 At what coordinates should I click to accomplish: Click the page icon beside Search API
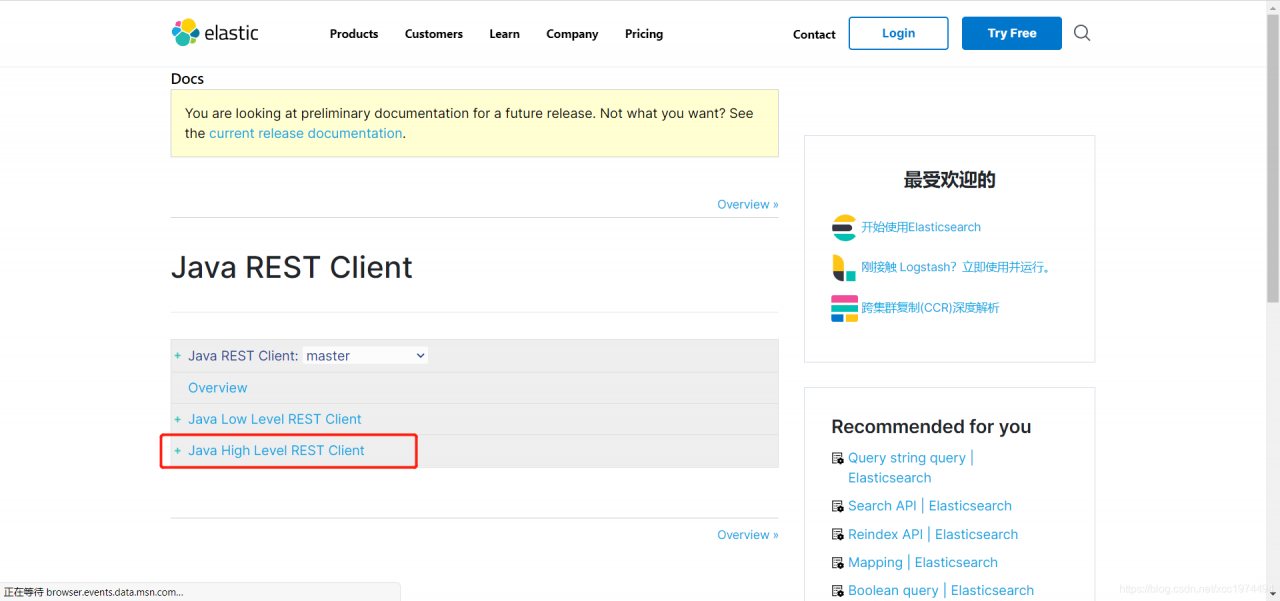pyautogui.click(x=837, y=506)
